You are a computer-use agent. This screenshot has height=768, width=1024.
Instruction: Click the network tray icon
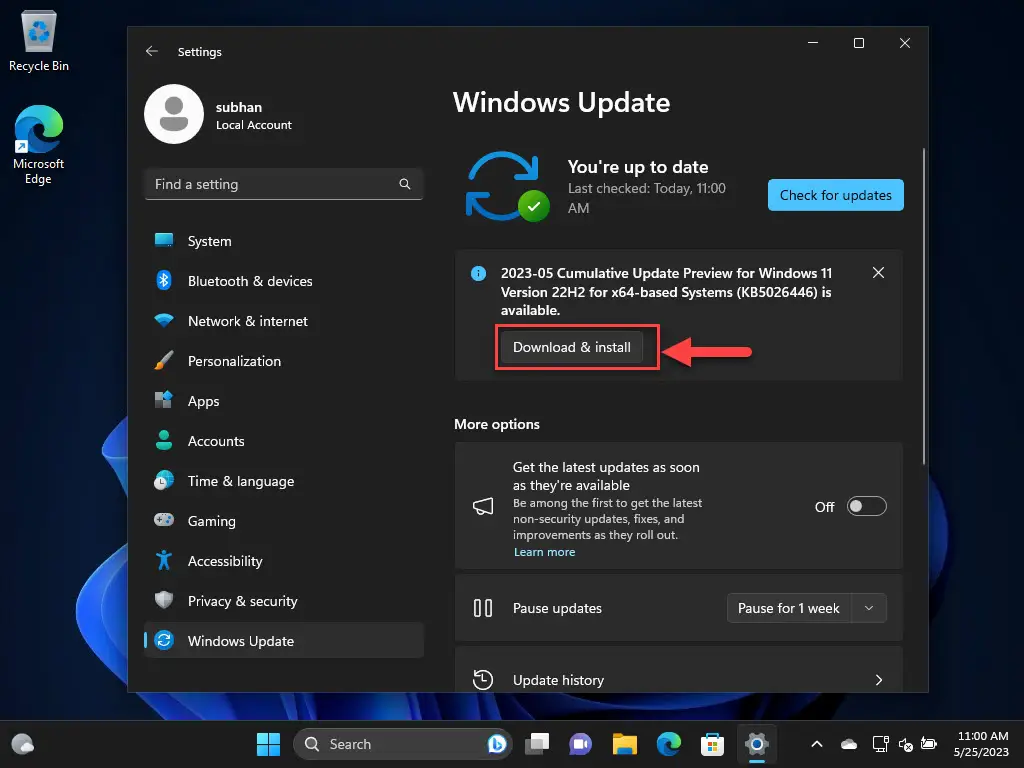click(880, 744)
